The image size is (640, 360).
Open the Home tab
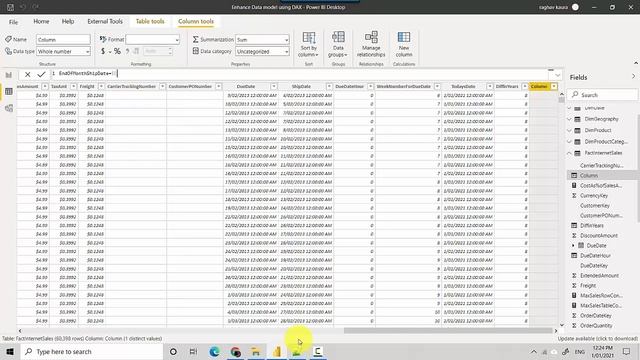41,21
